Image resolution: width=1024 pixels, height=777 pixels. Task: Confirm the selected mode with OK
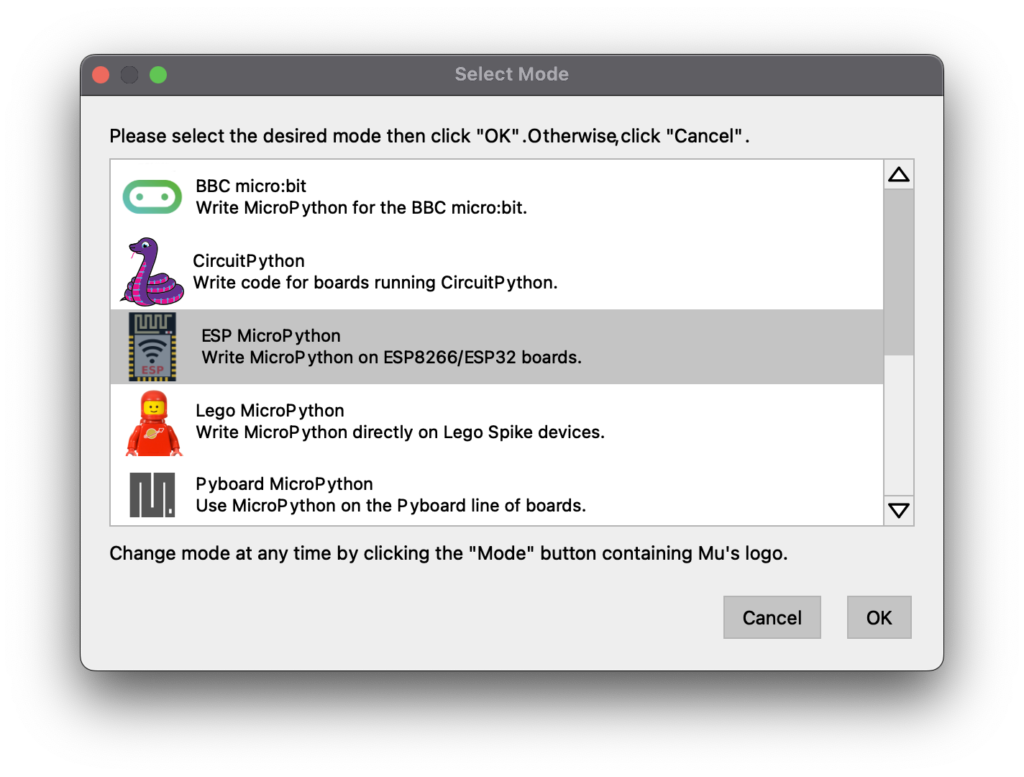(x=879, y=618)
